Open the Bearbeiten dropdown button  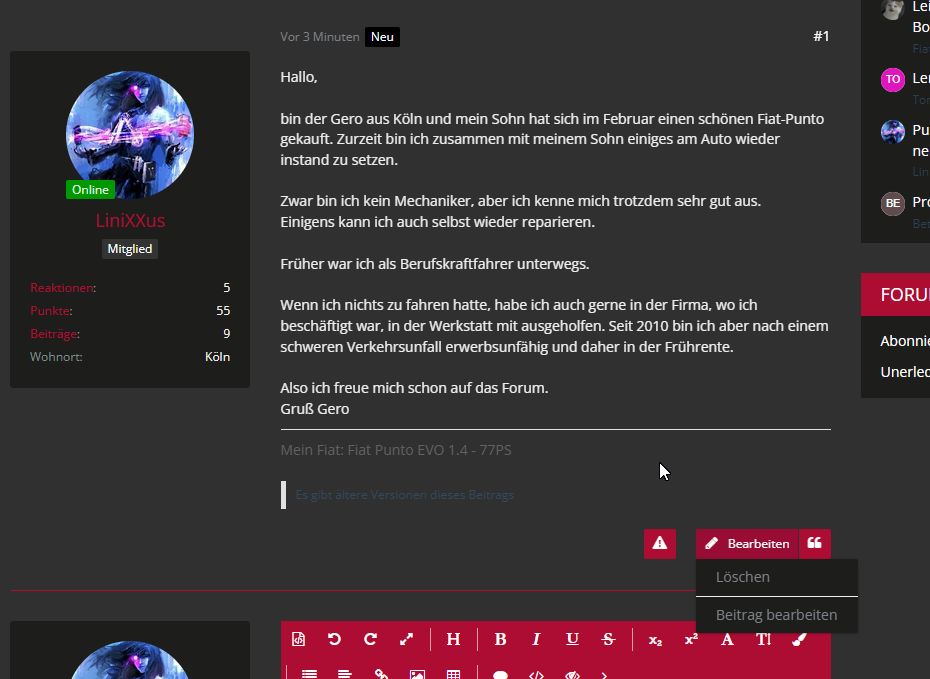click(x=747, y=544)
